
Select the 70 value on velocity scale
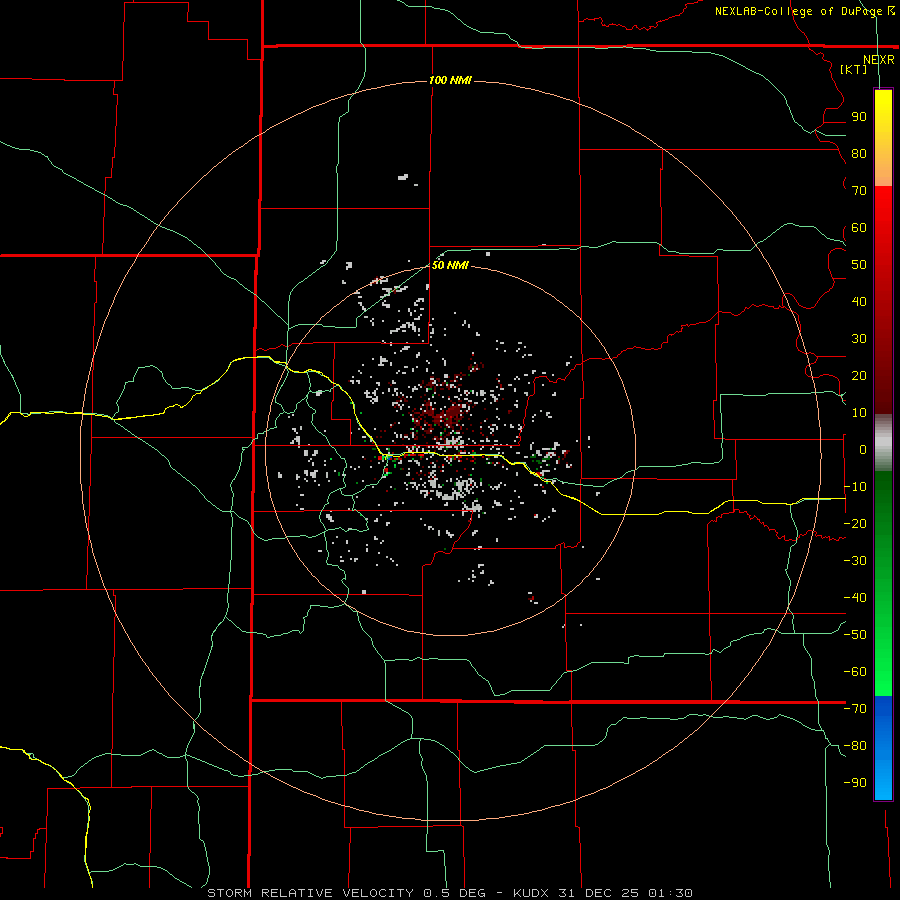click(x=859, y=191)
